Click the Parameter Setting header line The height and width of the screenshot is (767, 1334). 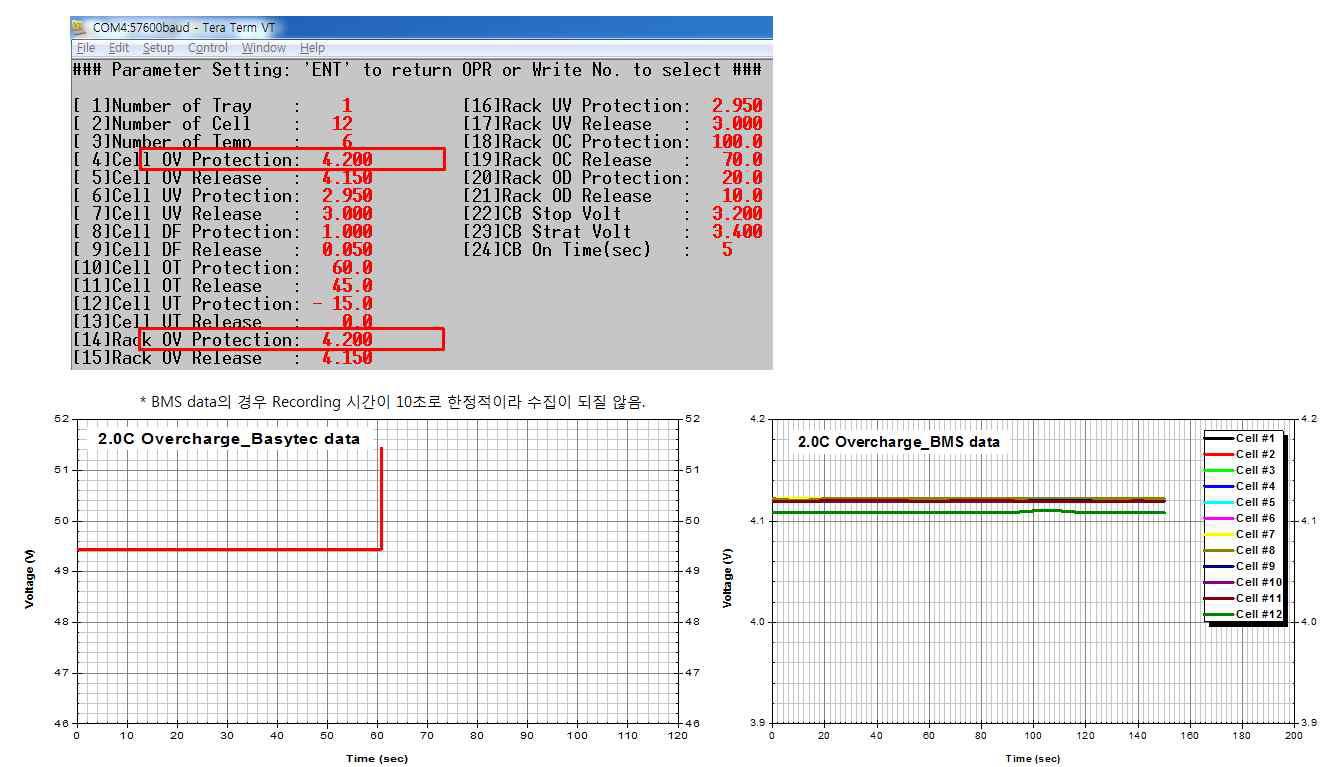click(417, 70)
